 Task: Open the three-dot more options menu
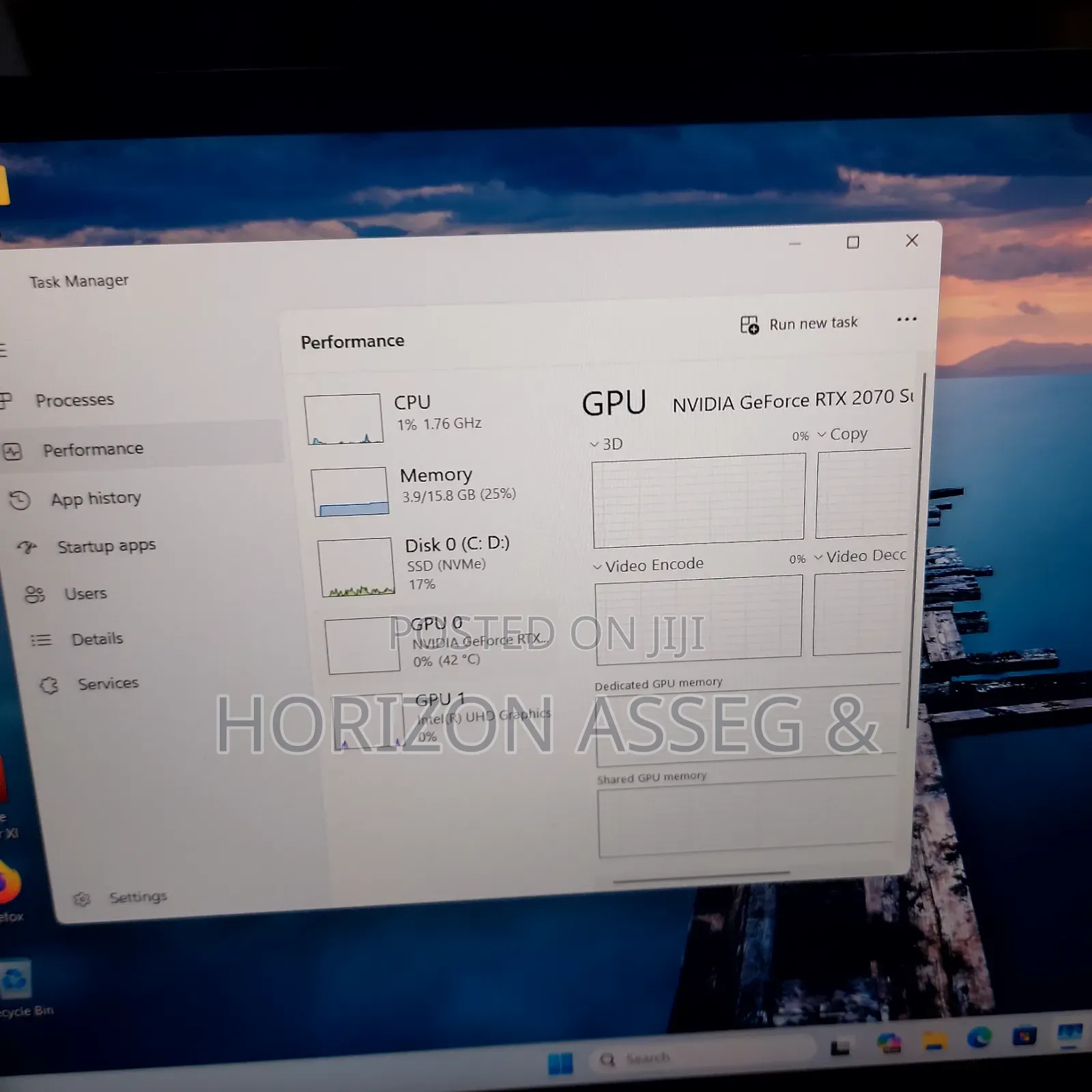point(906,319)
